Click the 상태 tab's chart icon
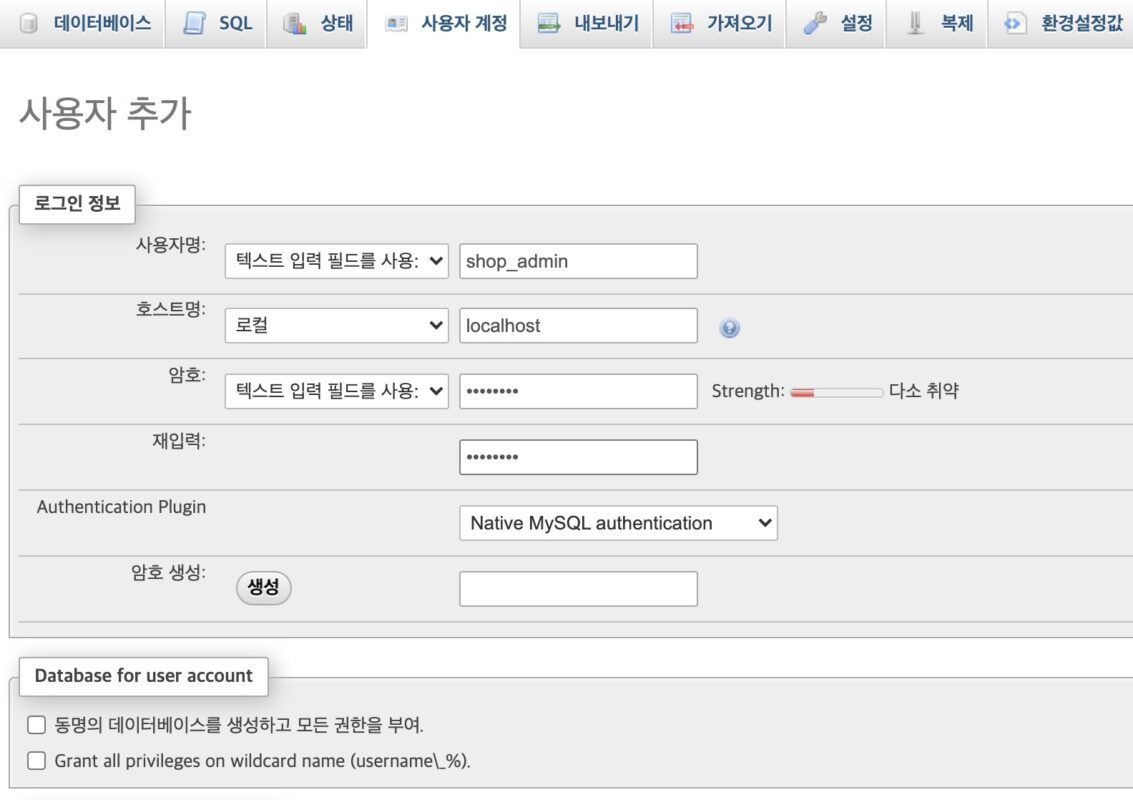1133x800 pixels. [x=295, y=23]
